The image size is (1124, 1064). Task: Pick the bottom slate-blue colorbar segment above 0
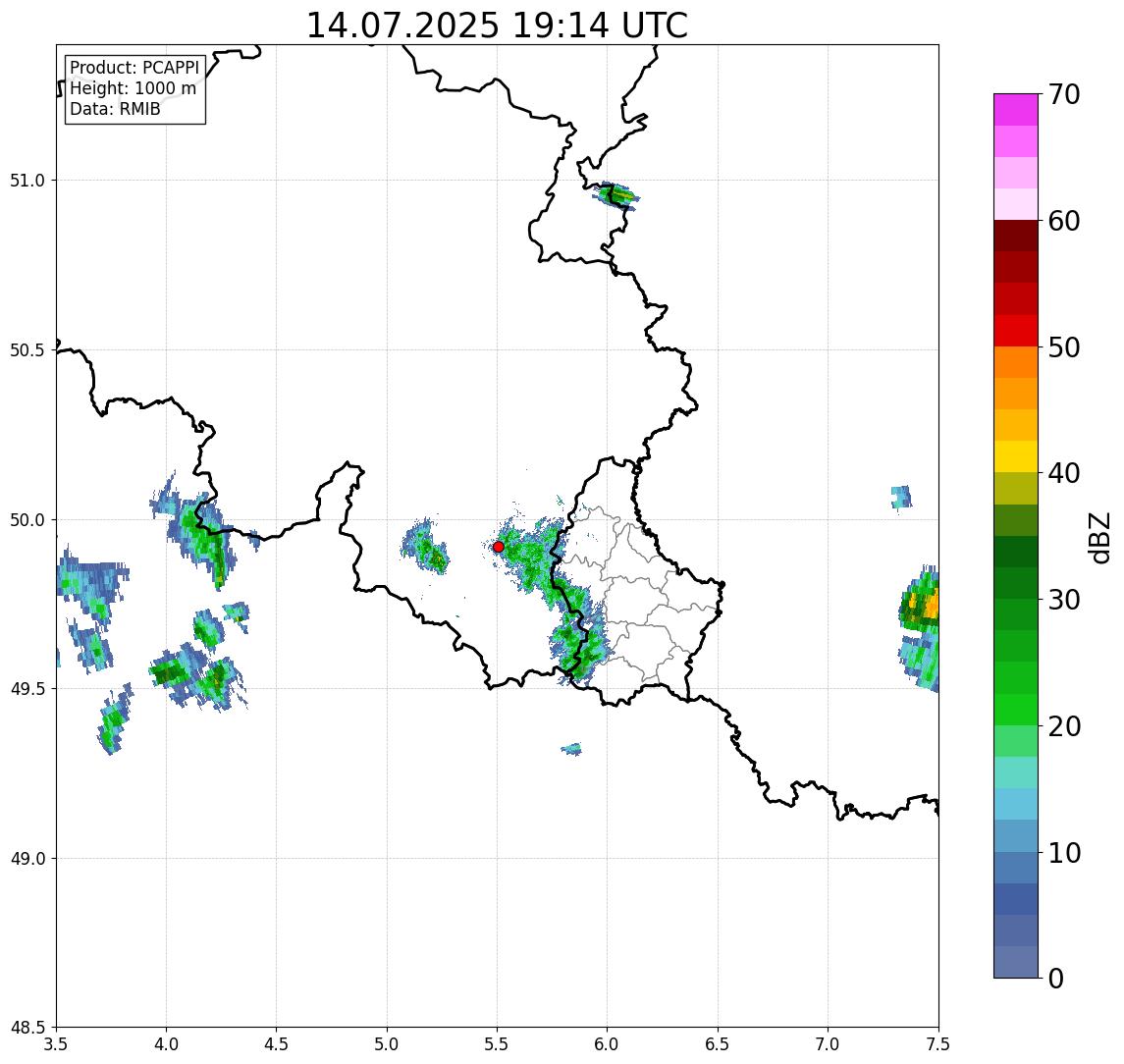click(1016, 962)
